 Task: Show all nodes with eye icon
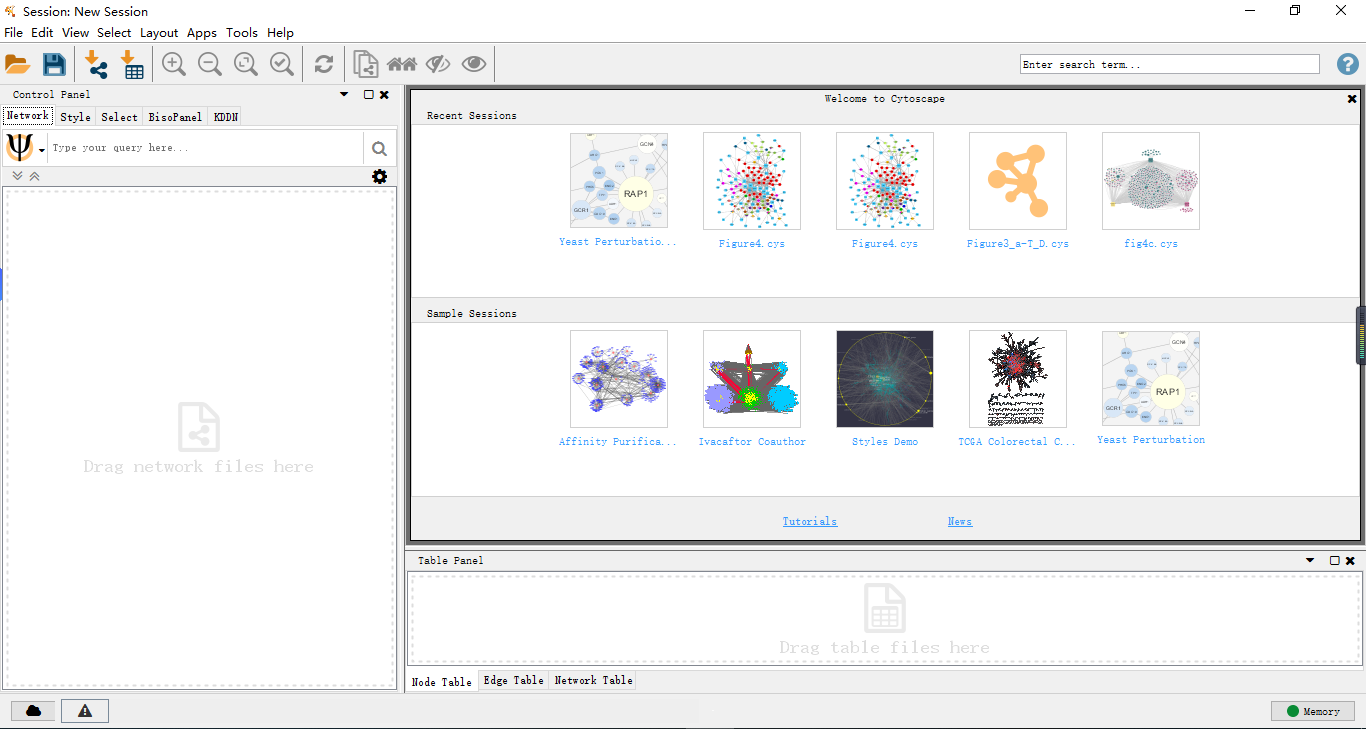click(x=474, y=65)
